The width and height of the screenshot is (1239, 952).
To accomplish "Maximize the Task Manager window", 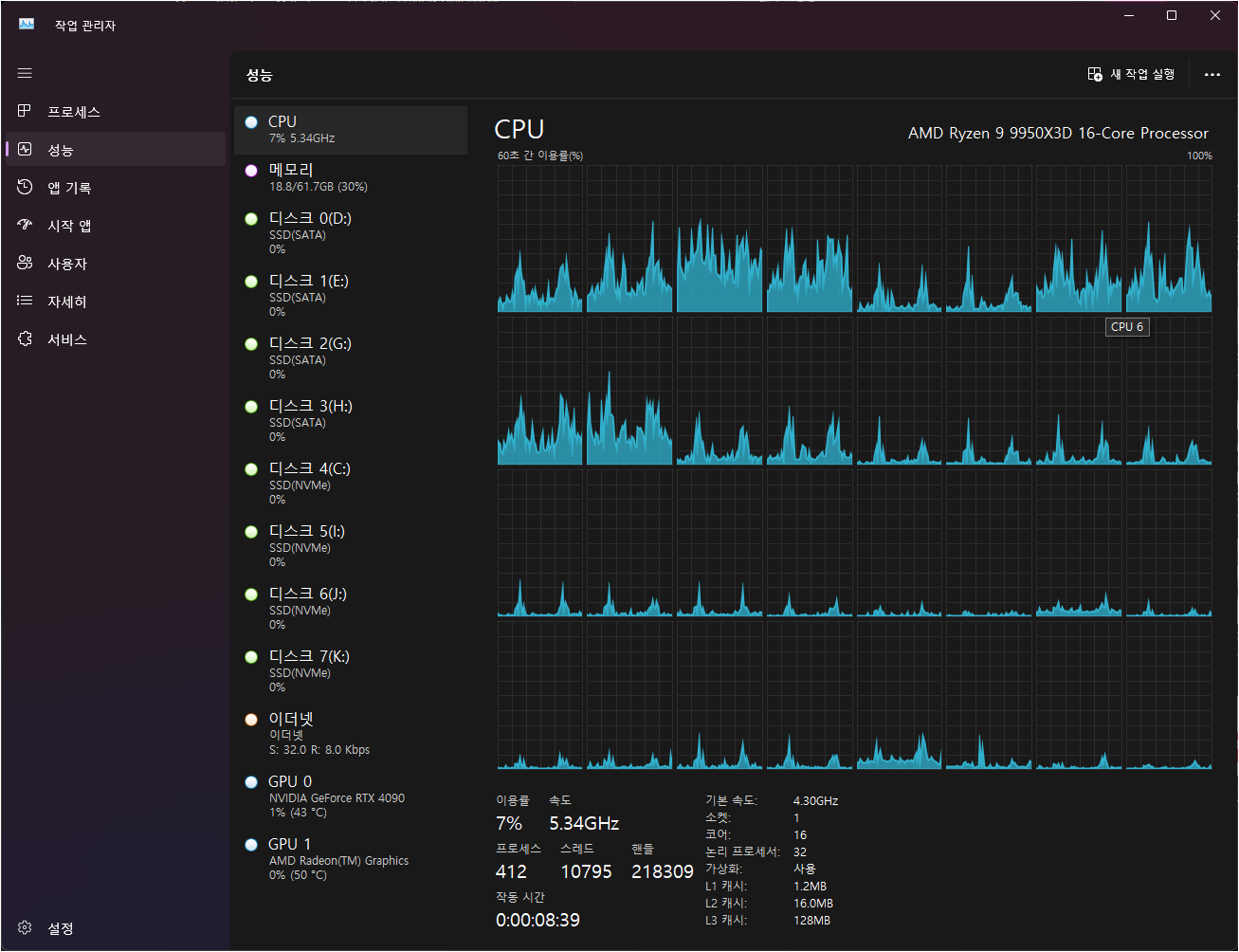I will 1172,16.
